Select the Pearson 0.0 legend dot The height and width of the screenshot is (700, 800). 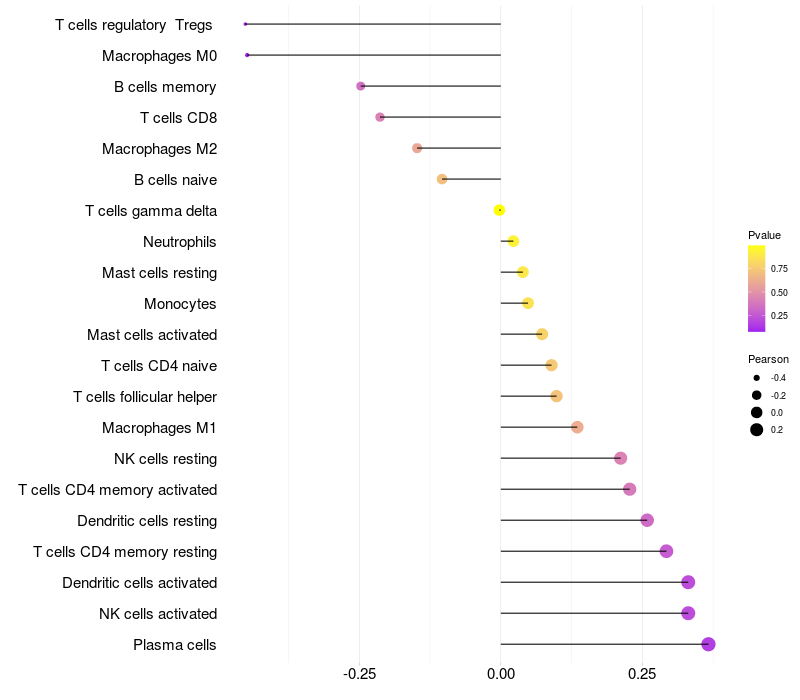pyautogui.click(x=757, y=412)
